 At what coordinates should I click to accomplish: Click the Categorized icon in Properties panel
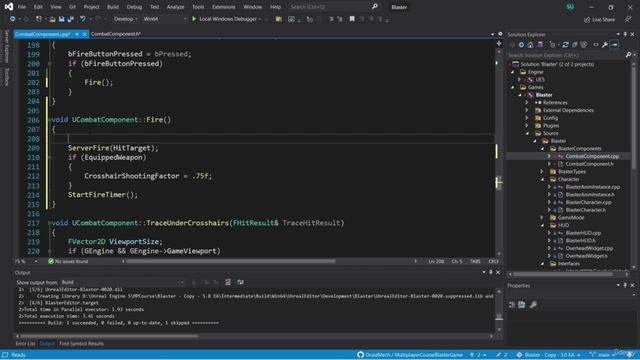[512, 304]
